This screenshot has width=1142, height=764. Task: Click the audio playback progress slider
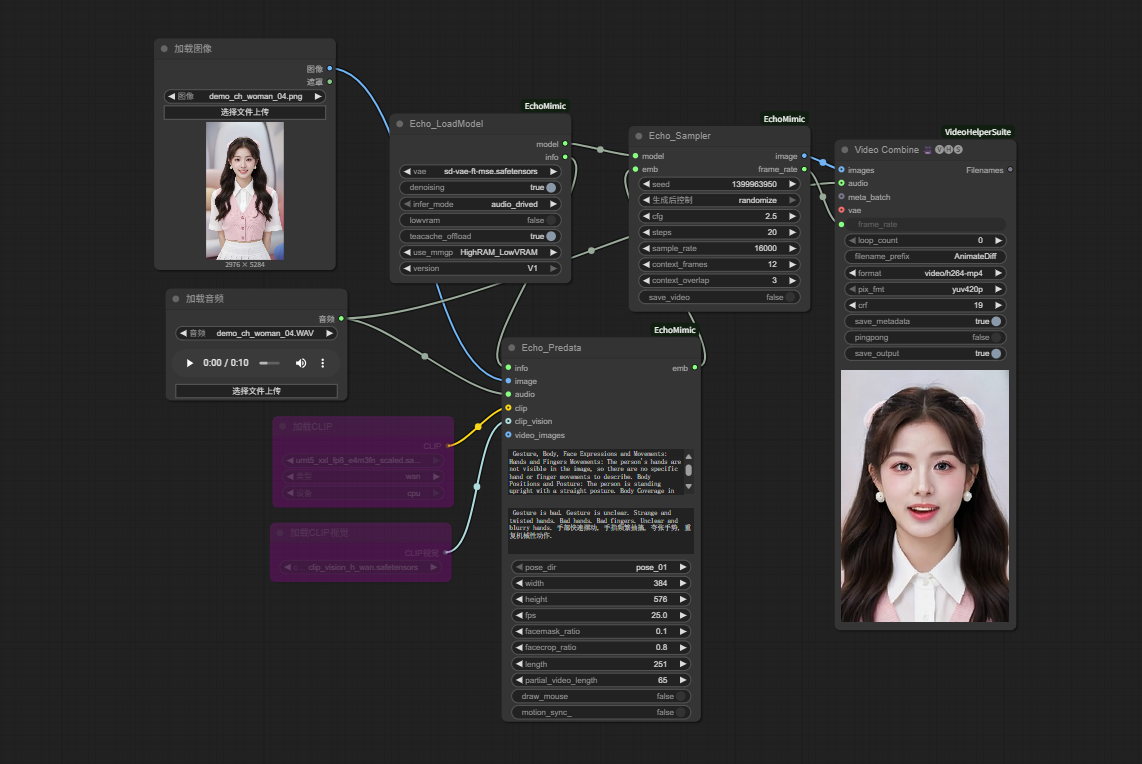pos(269,363)
